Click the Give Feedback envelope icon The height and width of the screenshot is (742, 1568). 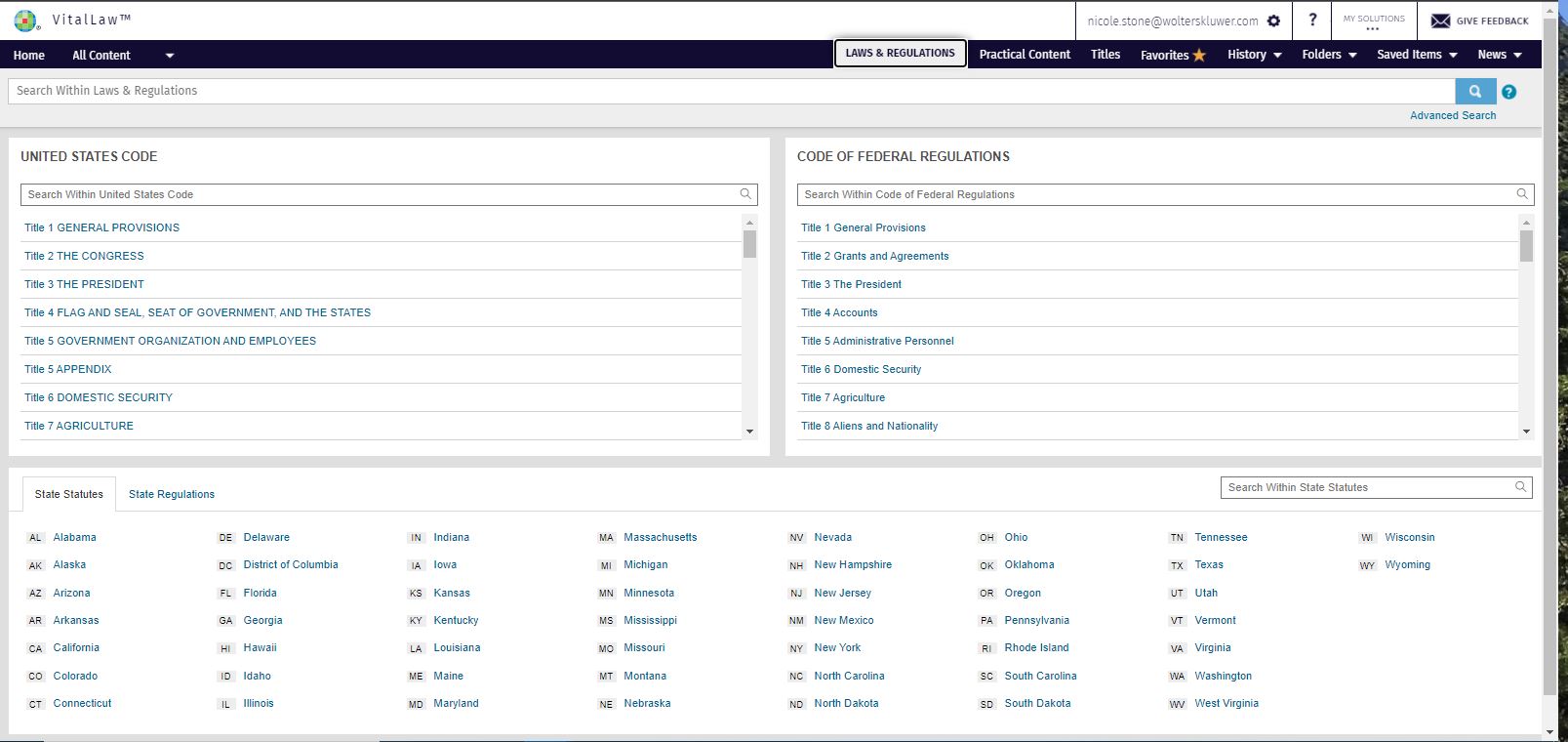pyautogui.click(x=1440, y=21)
